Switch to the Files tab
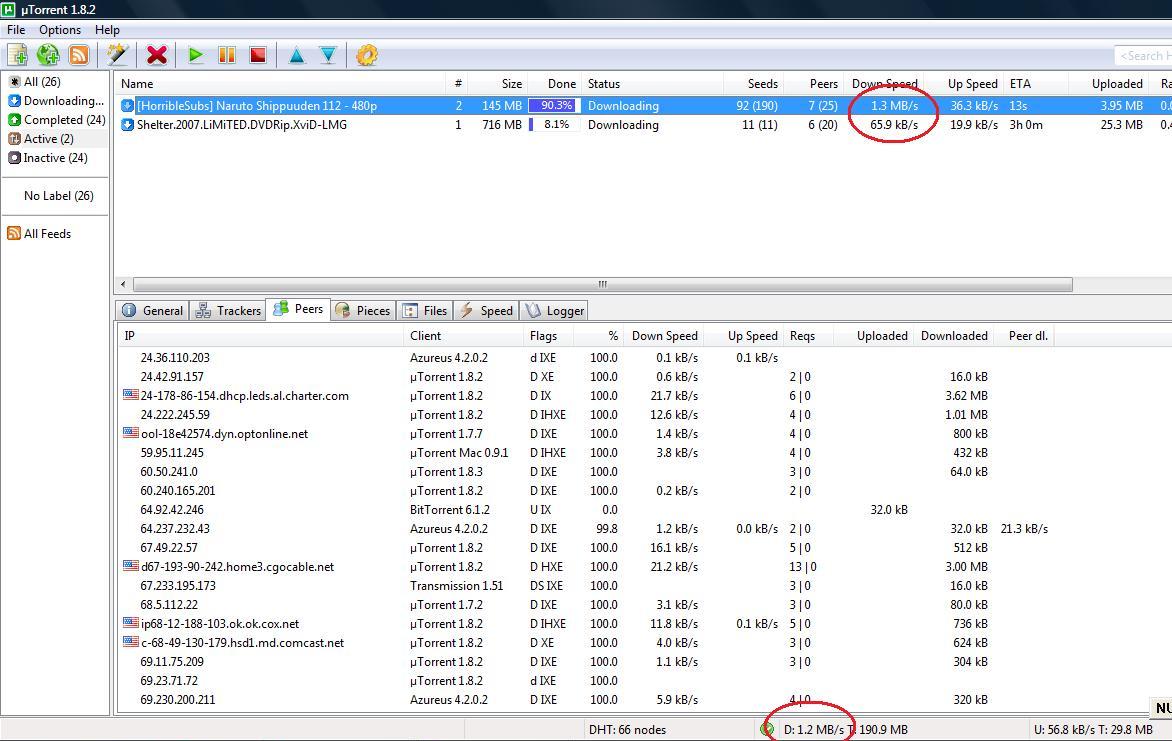This screenshot has width=1172, height=741. [425, 310]
